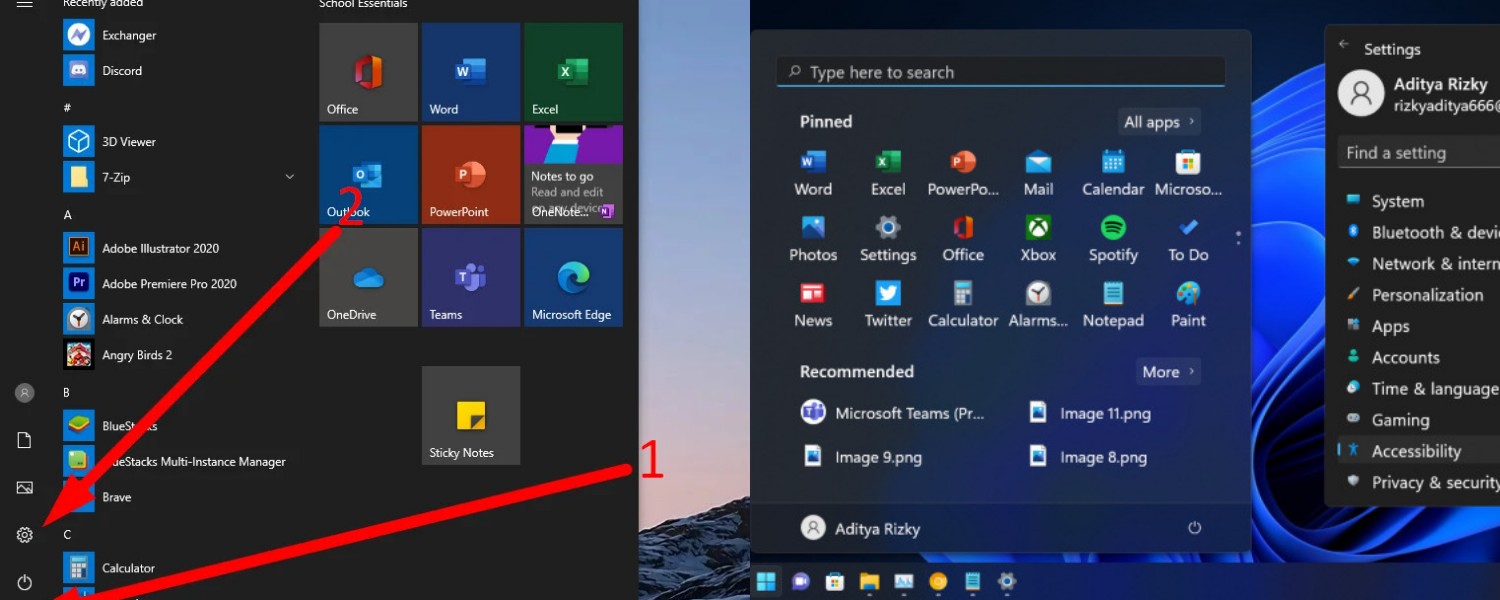
Task: Launch File Explorer from the taskbar
Action: pyautogui.click(x=868, y=582)
